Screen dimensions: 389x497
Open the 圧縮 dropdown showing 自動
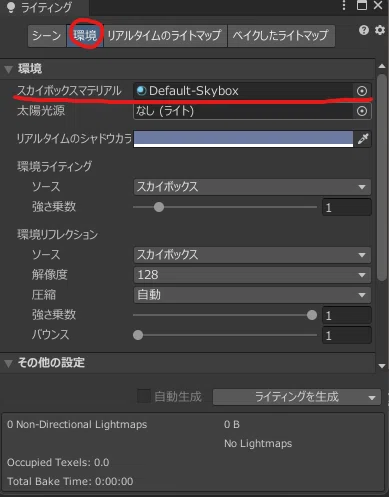[252, 295]
